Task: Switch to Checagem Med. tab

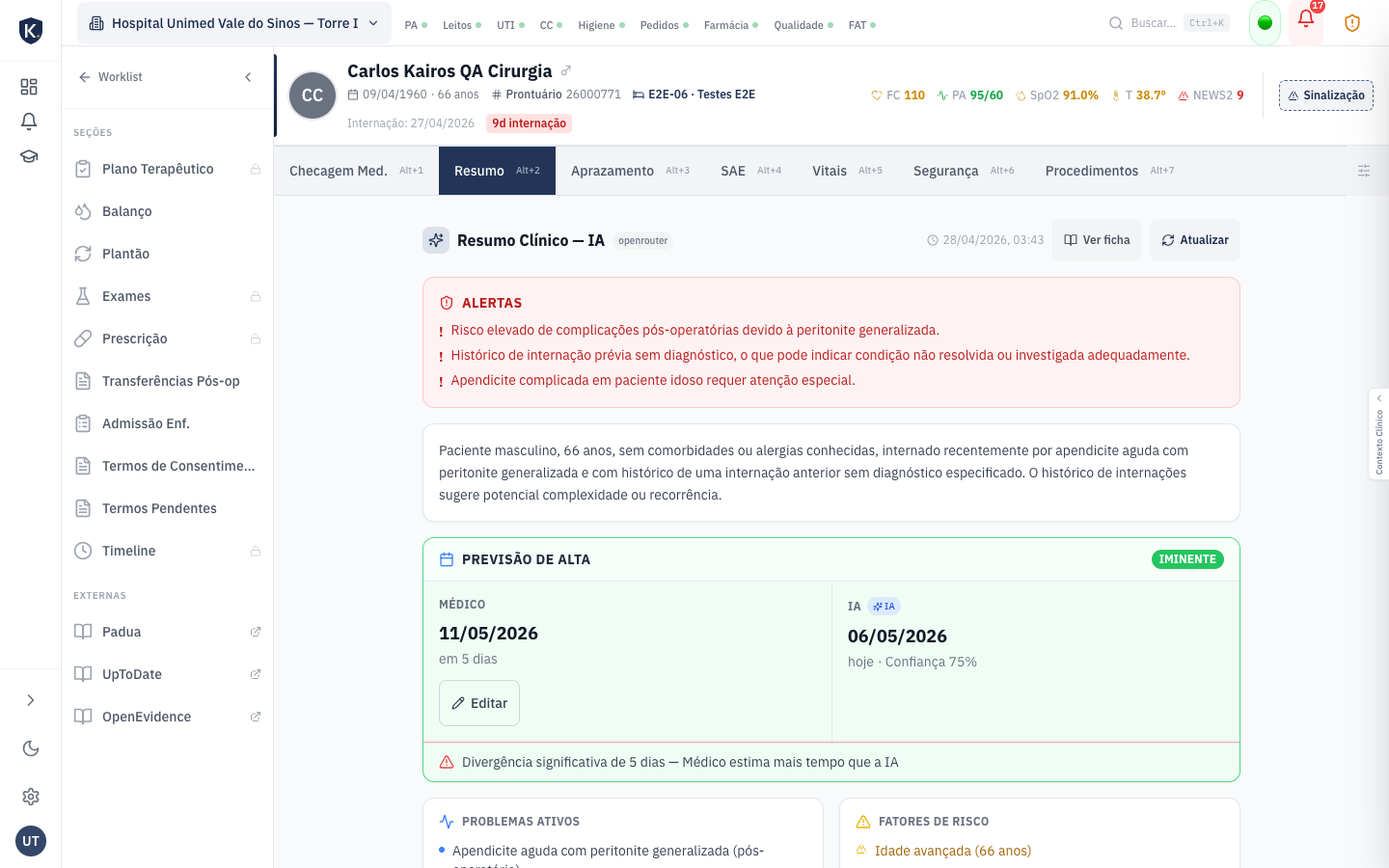Action: tap(356, 171)
